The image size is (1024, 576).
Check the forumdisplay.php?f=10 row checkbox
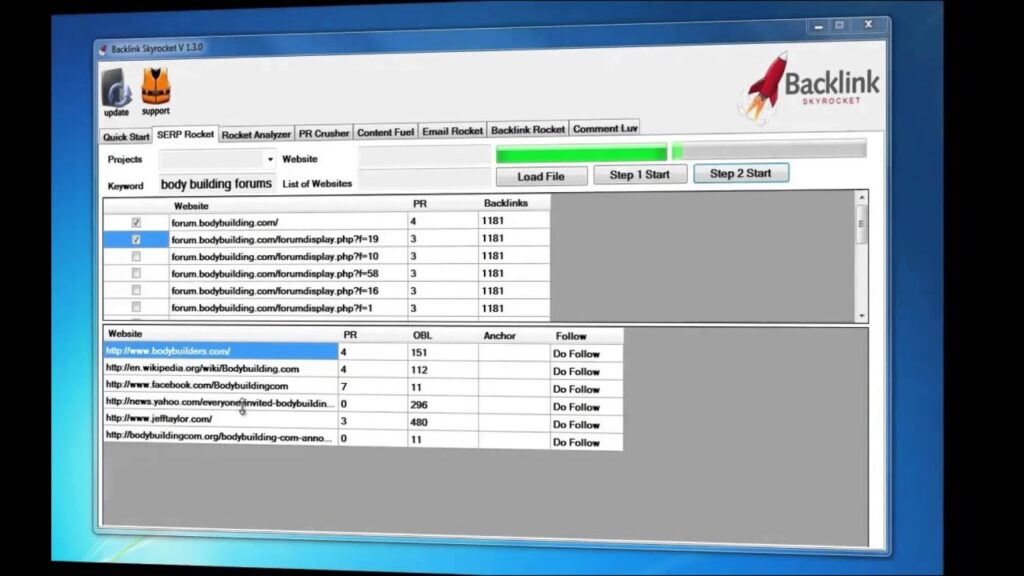[136, 257]
